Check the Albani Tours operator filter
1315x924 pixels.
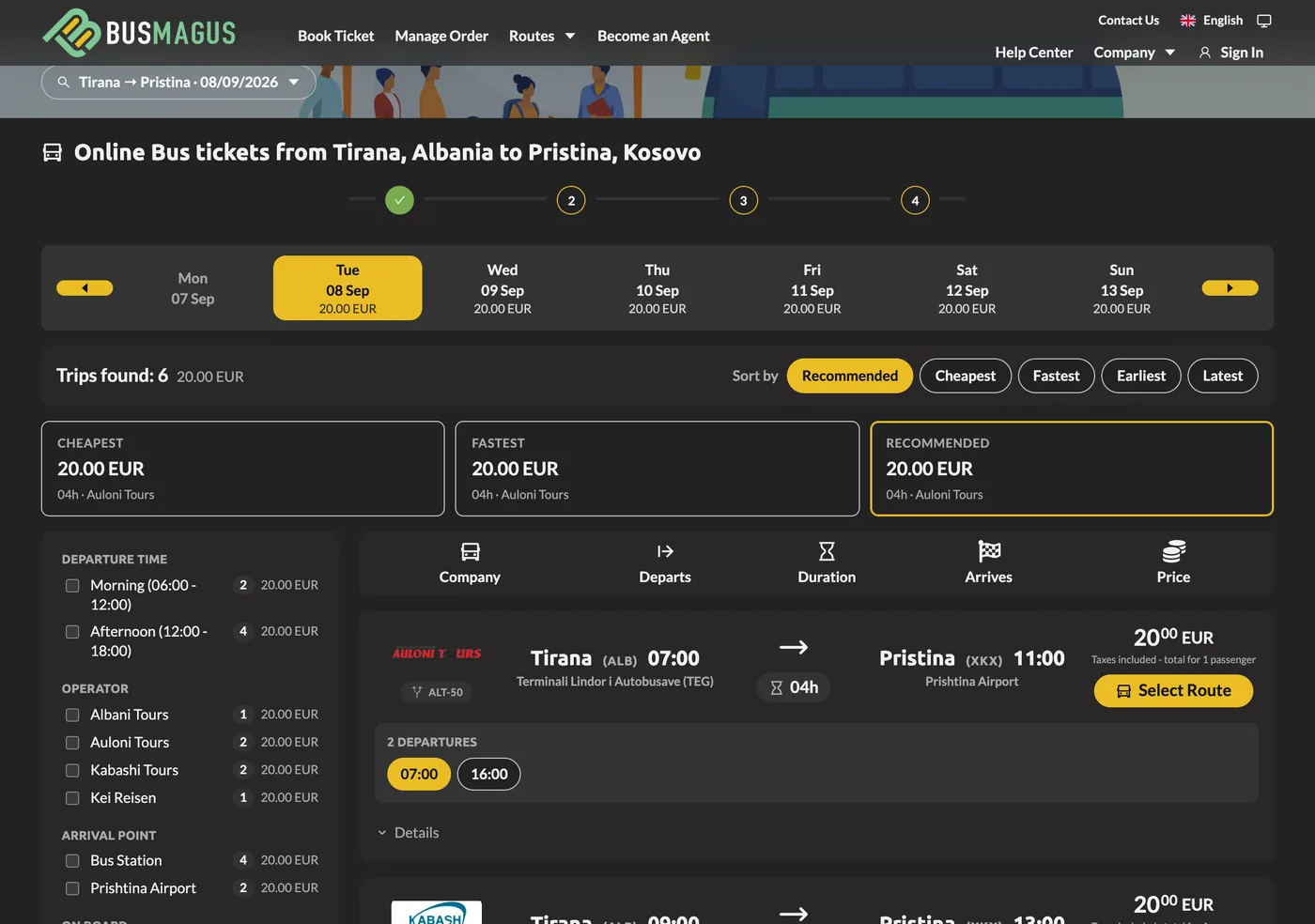[x=72, y=716]
